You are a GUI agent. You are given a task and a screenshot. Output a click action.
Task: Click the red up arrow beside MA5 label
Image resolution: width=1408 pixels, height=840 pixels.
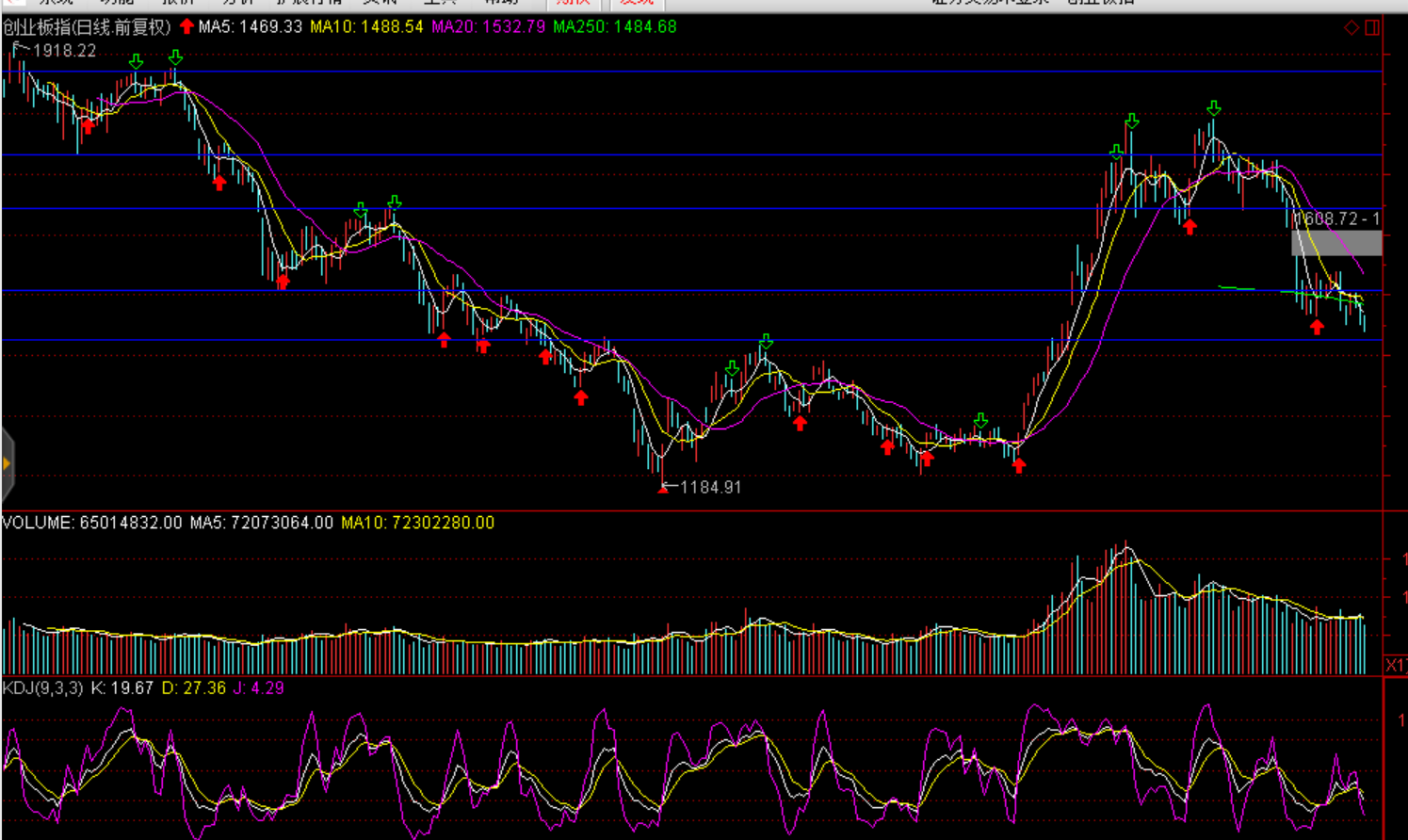point(186,26)
